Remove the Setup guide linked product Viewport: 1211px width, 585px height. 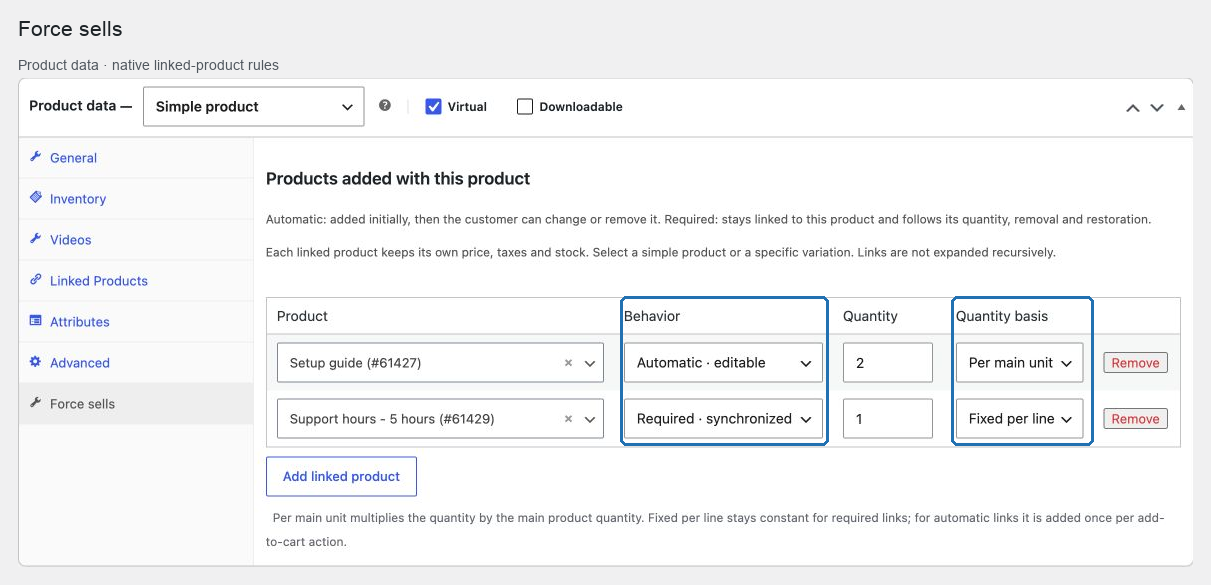[x=1135, y=363]
